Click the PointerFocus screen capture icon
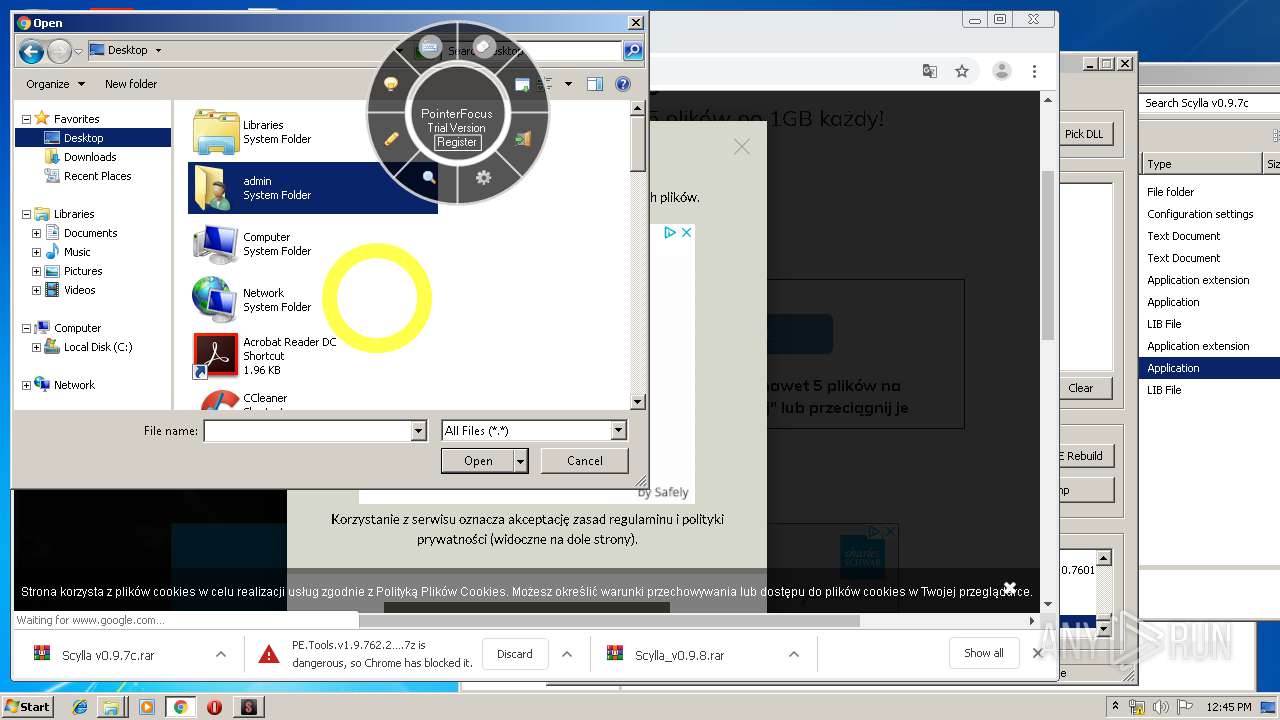Screen dimensions: 1280x720 pos(522,85)
